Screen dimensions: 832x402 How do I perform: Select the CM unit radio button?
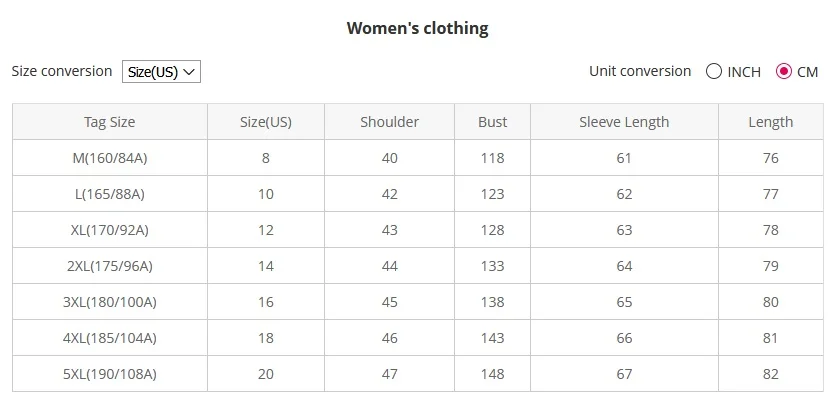point(784,71)
